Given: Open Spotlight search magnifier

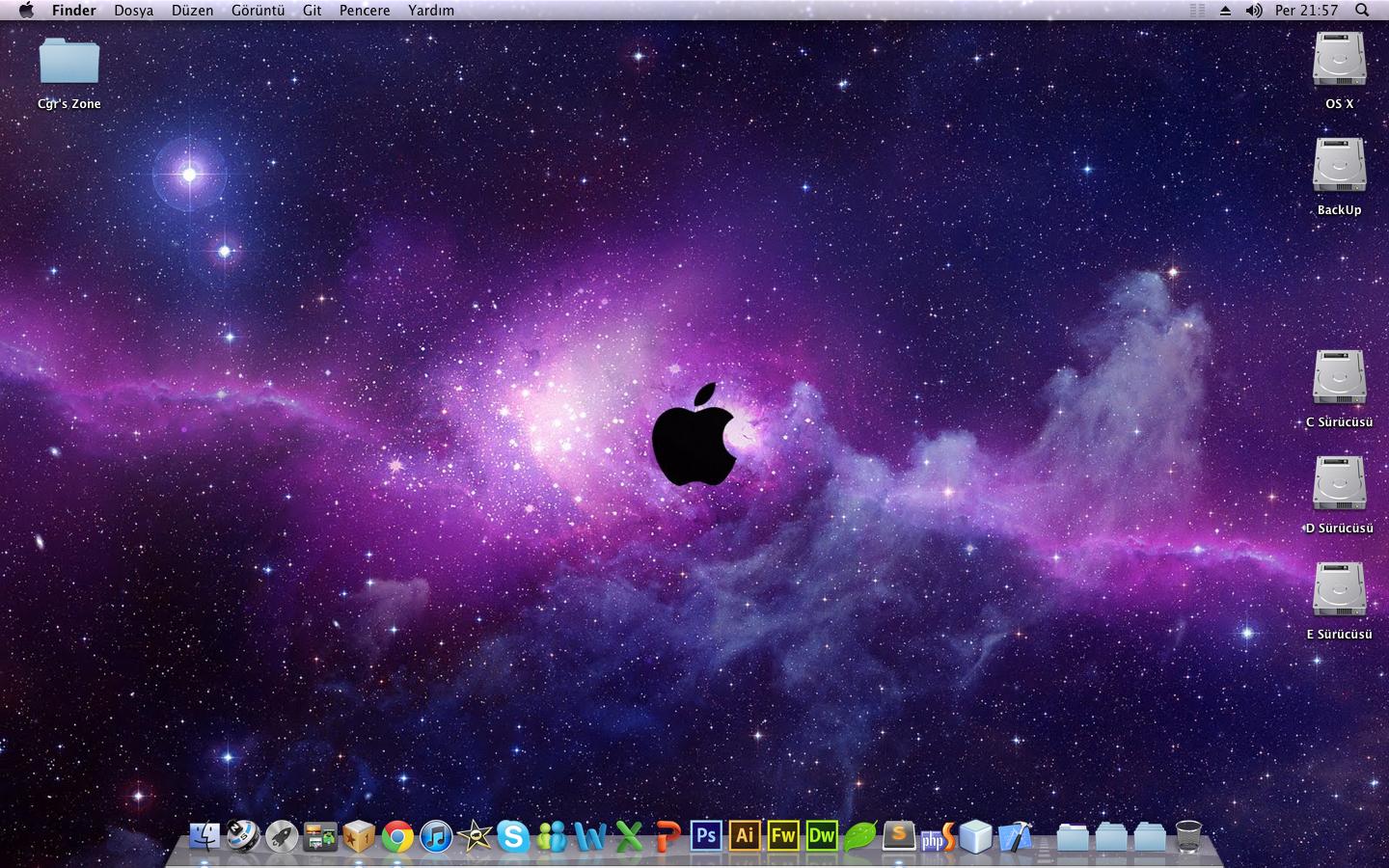Looking at the screenshot, I should (x=1362, y=10).
